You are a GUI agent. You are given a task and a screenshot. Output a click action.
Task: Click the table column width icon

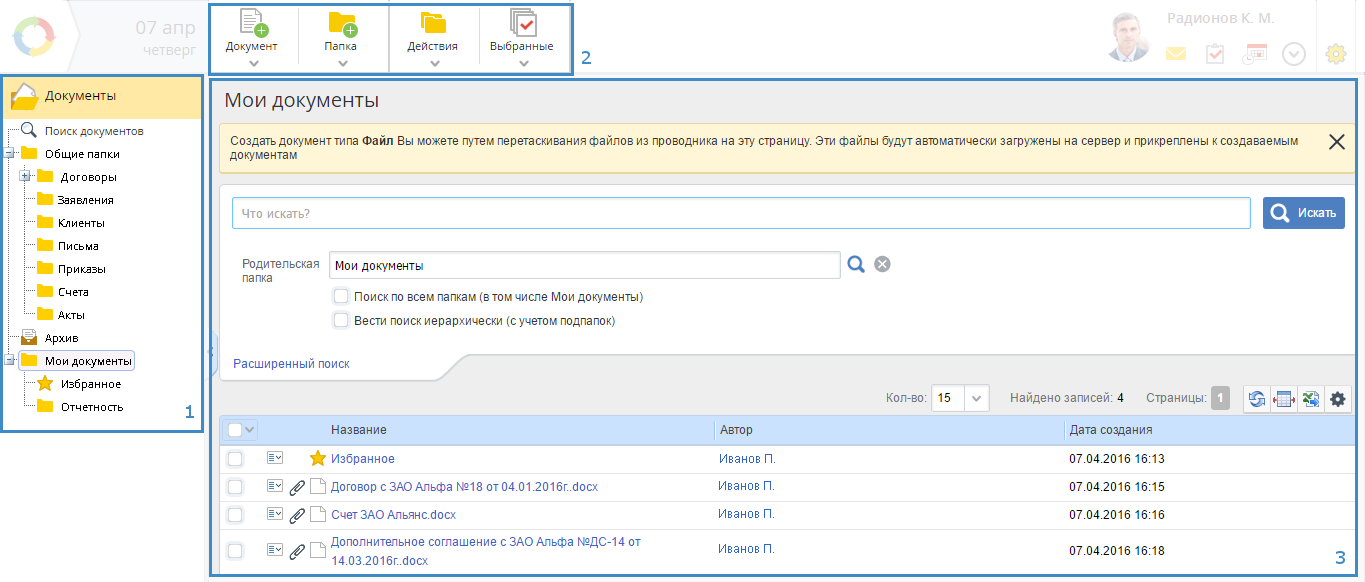(1283, 399)
